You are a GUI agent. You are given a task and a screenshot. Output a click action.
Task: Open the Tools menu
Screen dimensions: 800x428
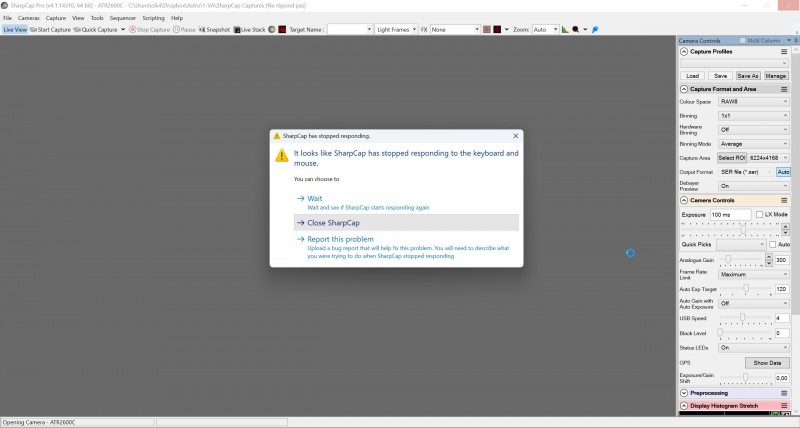97,18
